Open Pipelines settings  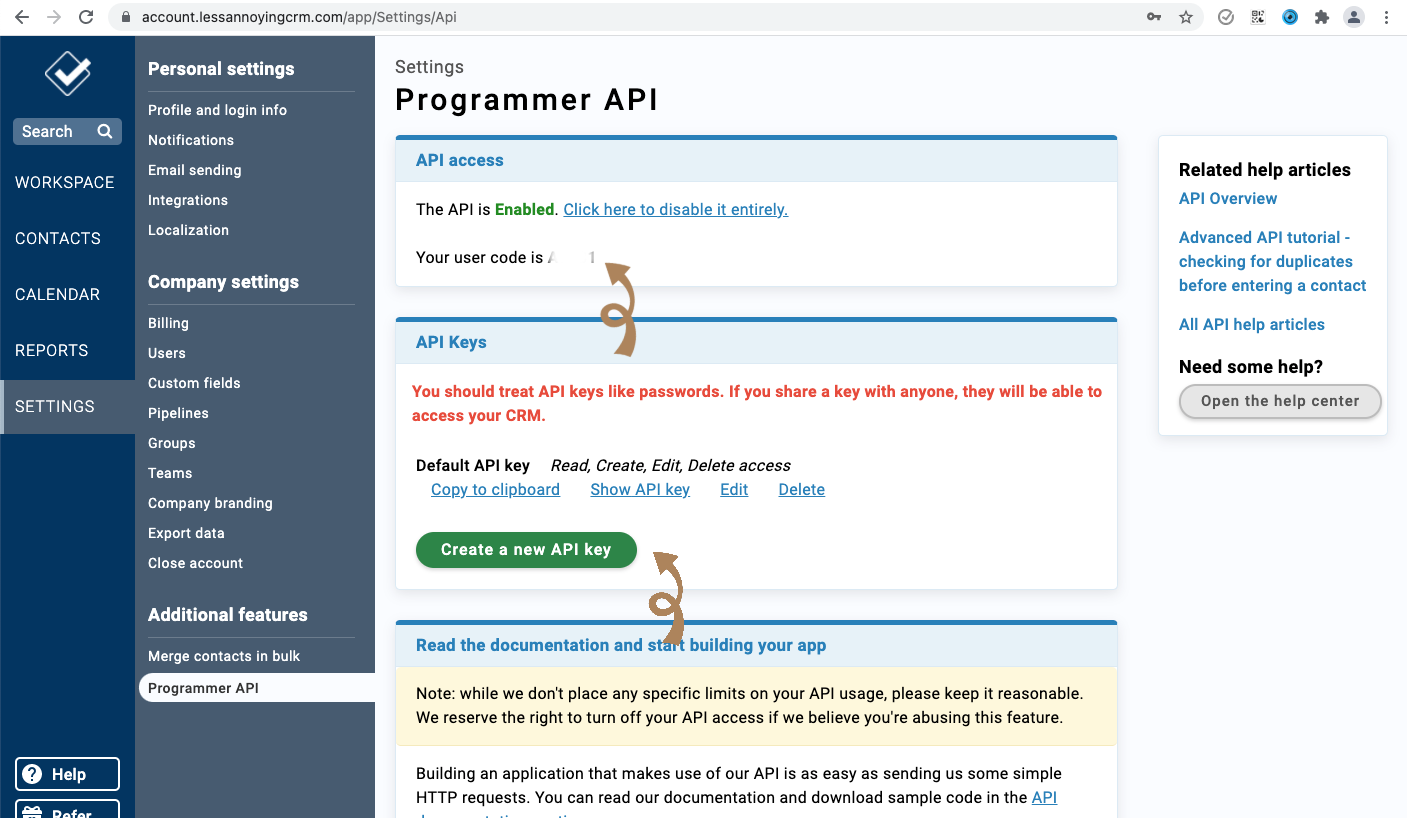click(x=178, y=413)
